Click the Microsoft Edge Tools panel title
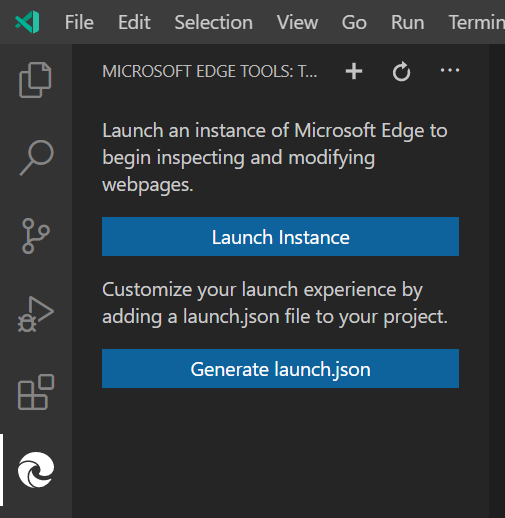505x518 pixels. pyautogui.click(x=210, y=71)
